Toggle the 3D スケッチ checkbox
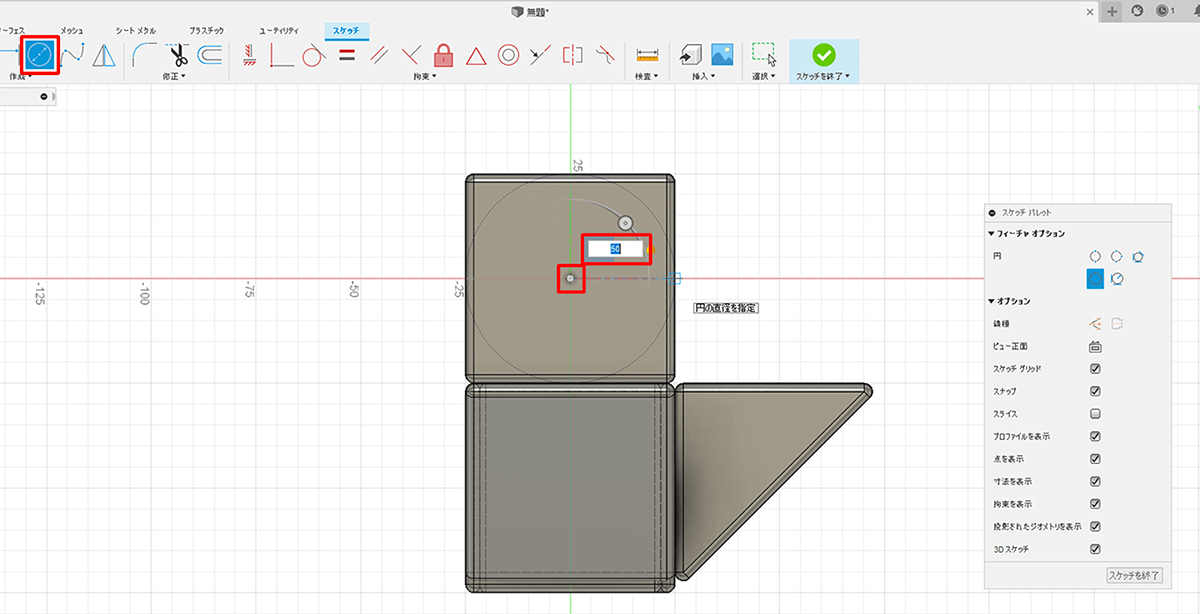 1095,549
